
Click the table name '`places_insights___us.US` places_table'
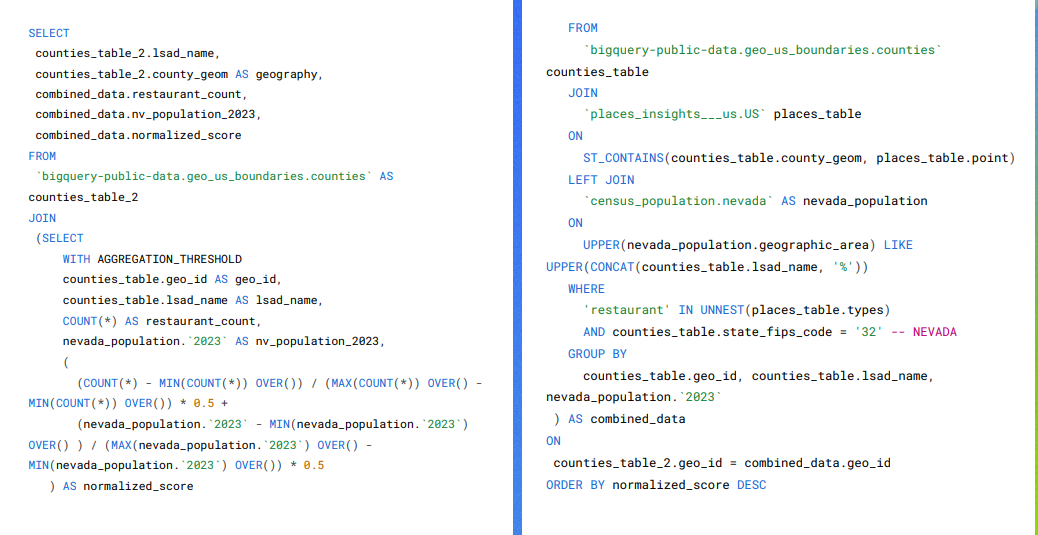[722, 114]
